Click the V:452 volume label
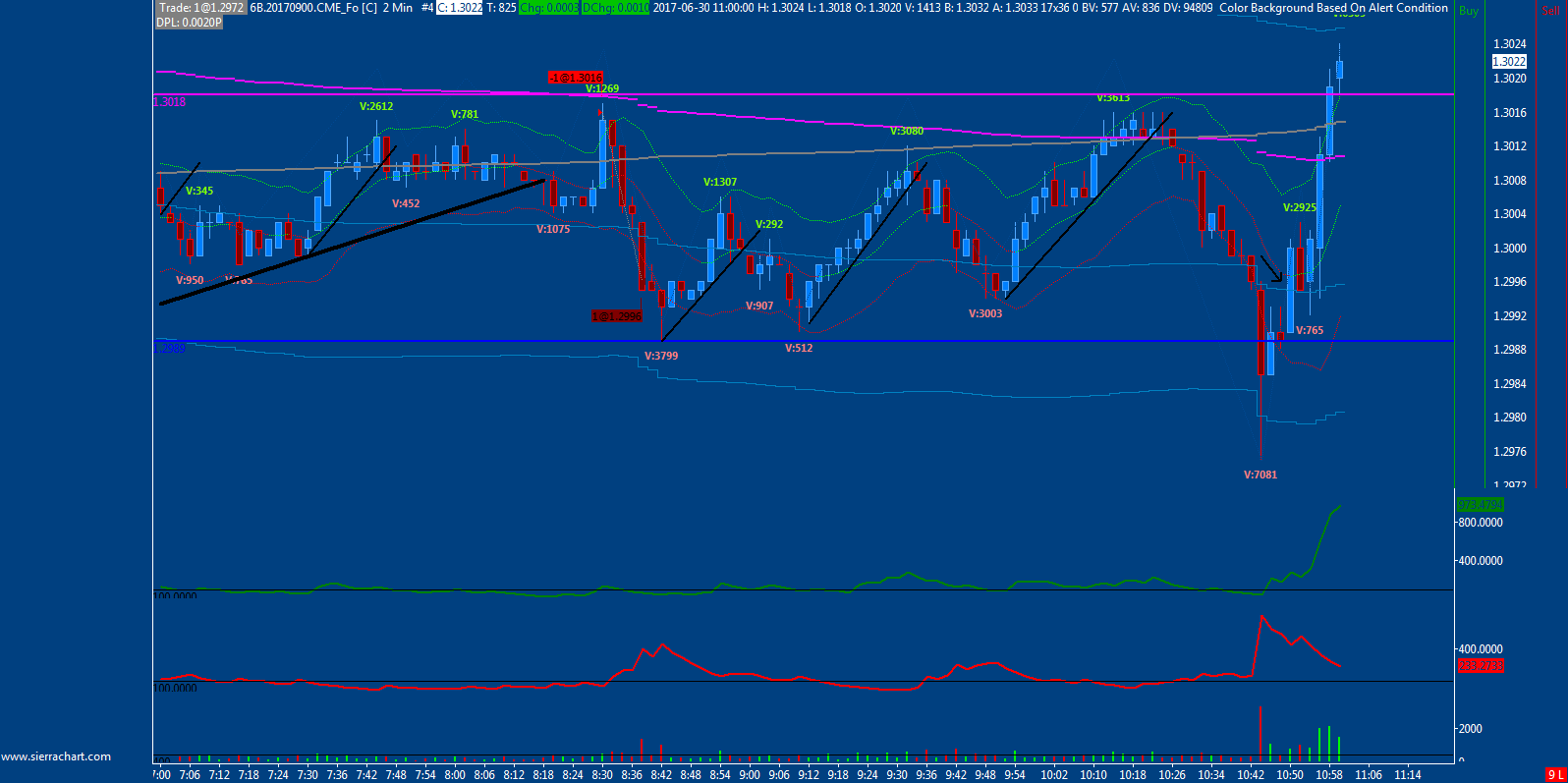Screen dimensions: 1568x783 coord(406,203)
